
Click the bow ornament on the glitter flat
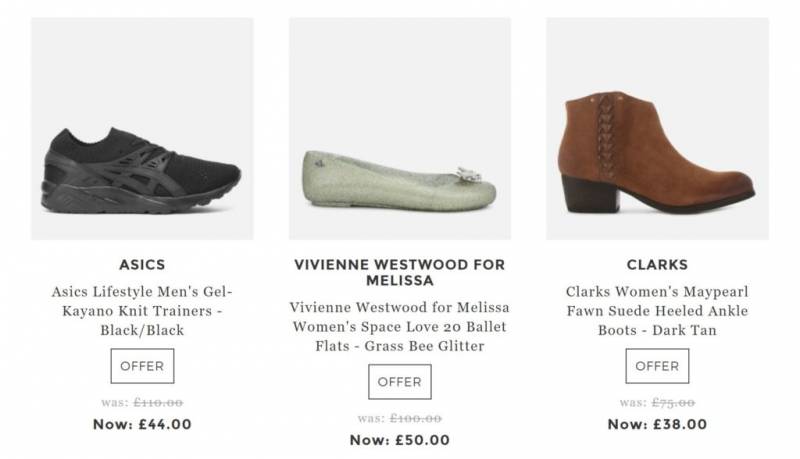pos(464,172)
